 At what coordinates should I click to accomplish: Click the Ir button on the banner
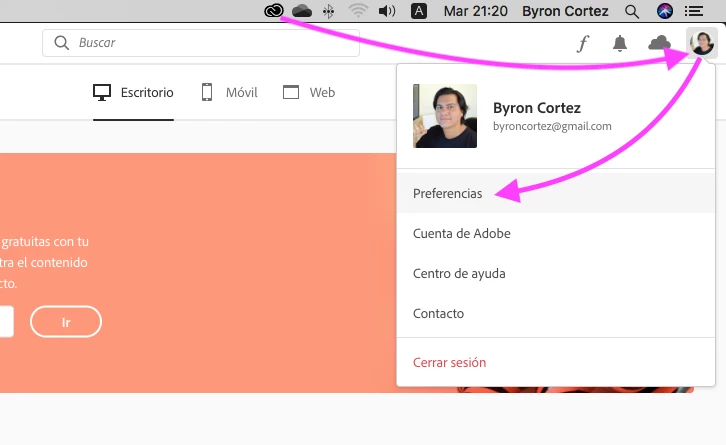point(66,321)
